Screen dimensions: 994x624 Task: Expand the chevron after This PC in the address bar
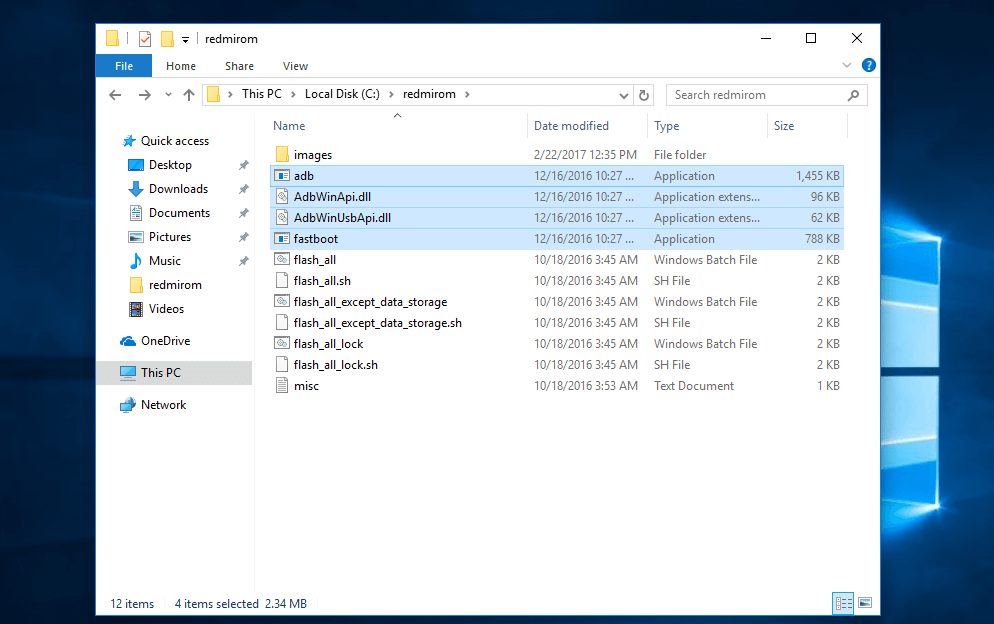click(x=293, y=94)
